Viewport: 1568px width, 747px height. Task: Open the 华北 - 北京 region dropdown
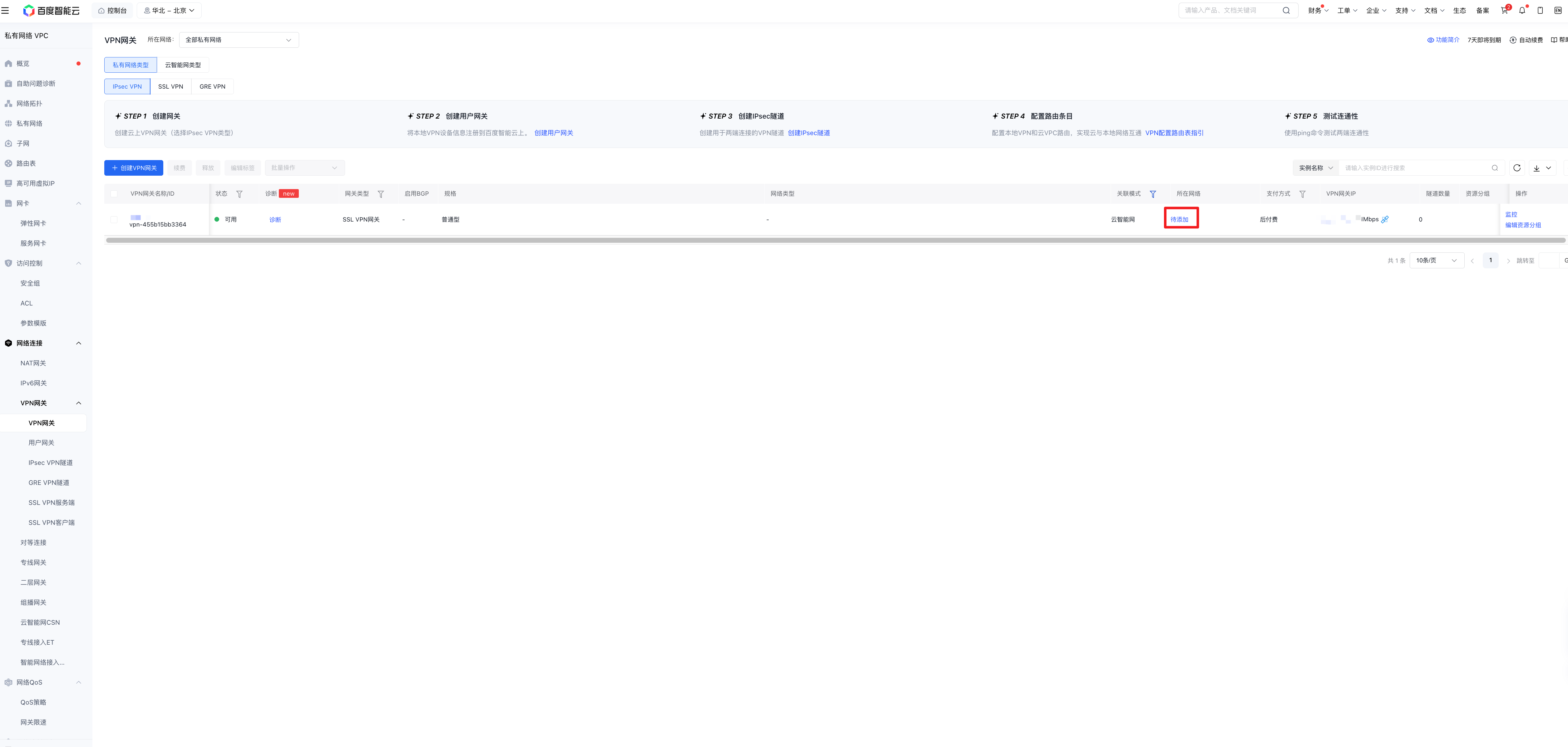[x=169, y=10]
